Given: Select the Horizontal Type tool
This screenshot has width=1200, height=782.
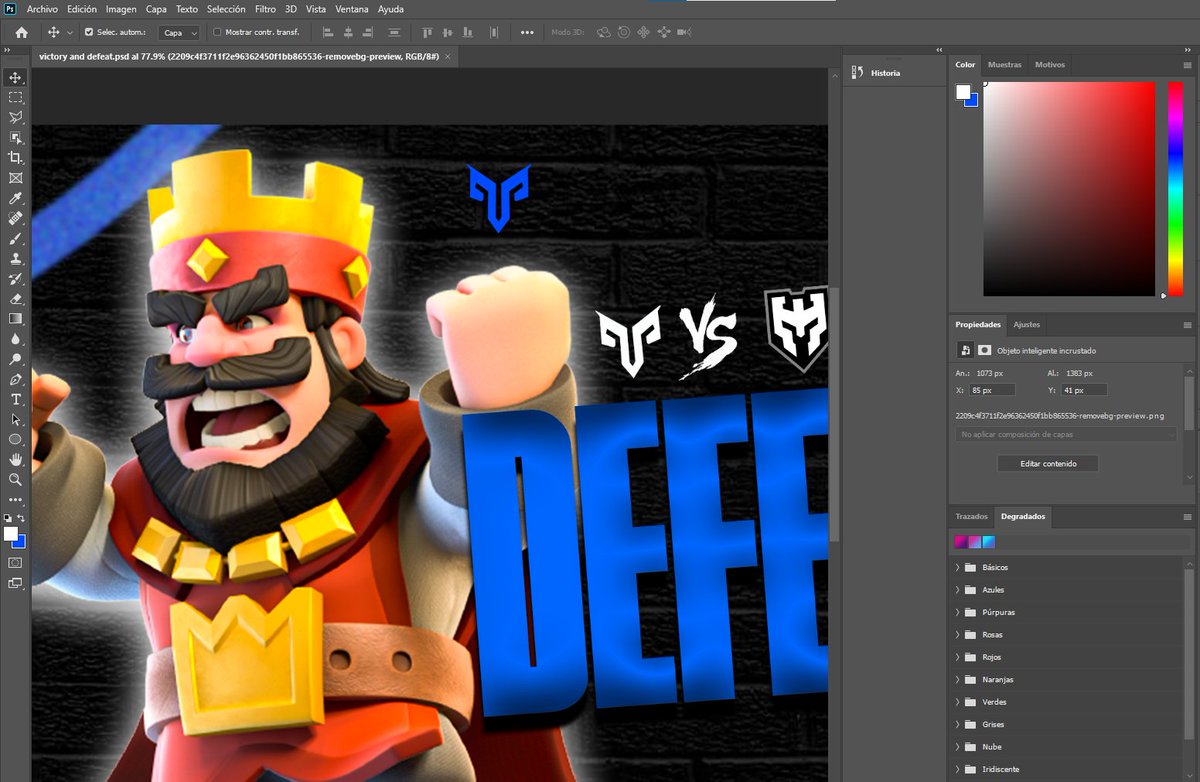Looking at the screenshot, I should point(15,399).
